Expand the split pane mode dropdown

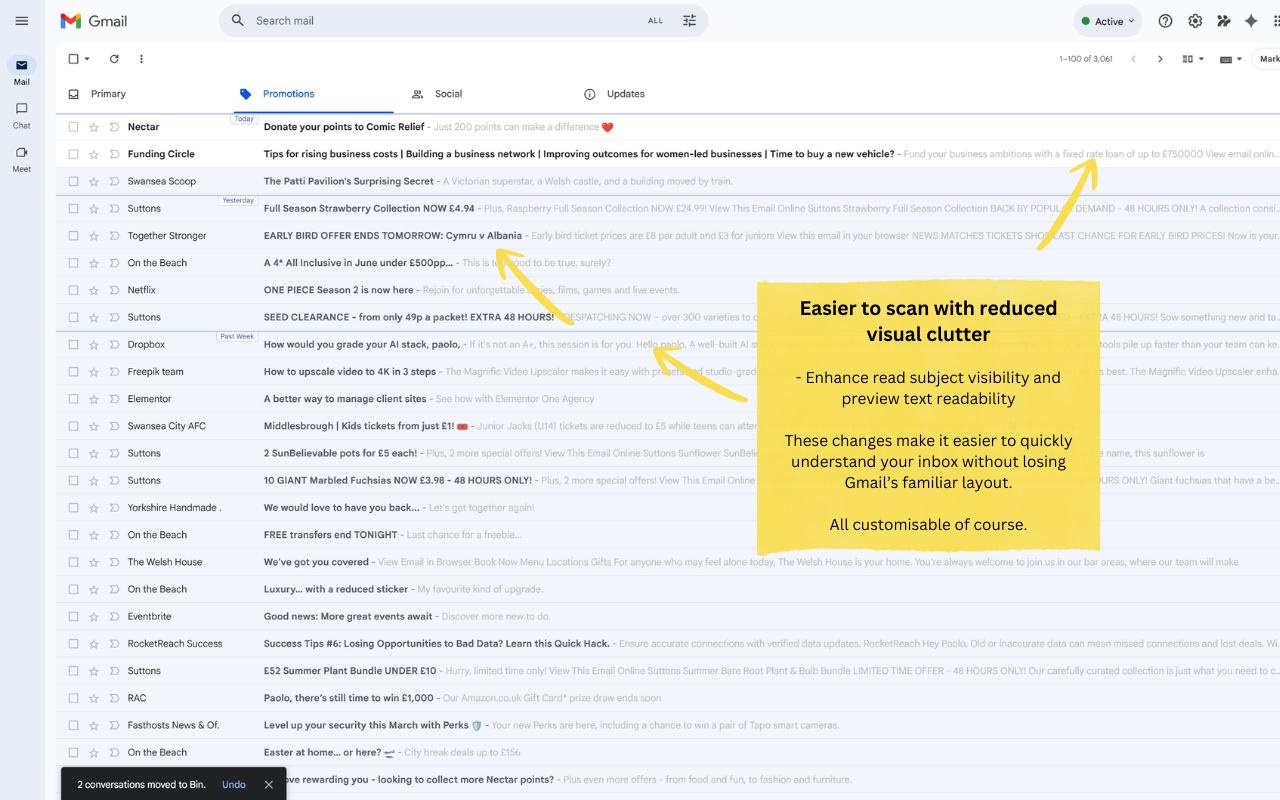click(x=1193, y=59)
